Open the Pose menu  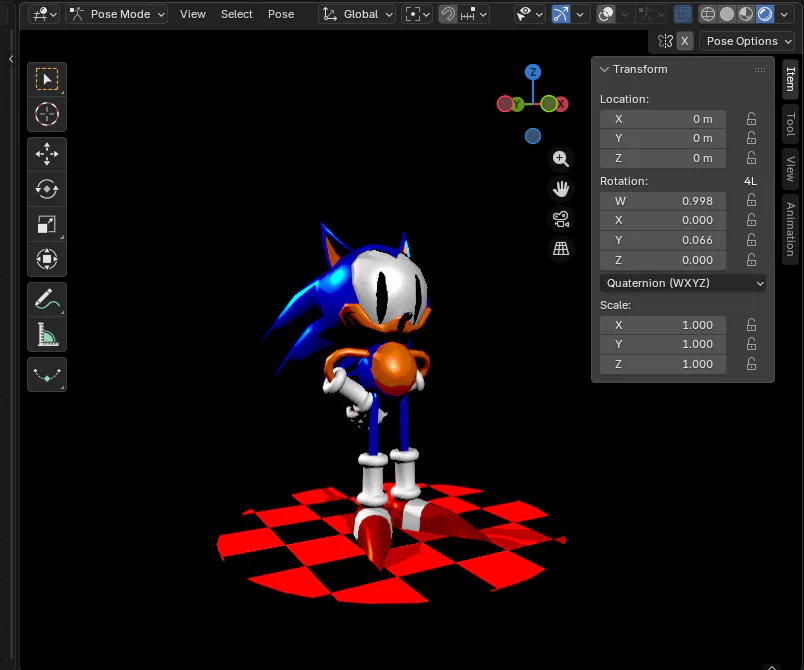click(281, 14)
